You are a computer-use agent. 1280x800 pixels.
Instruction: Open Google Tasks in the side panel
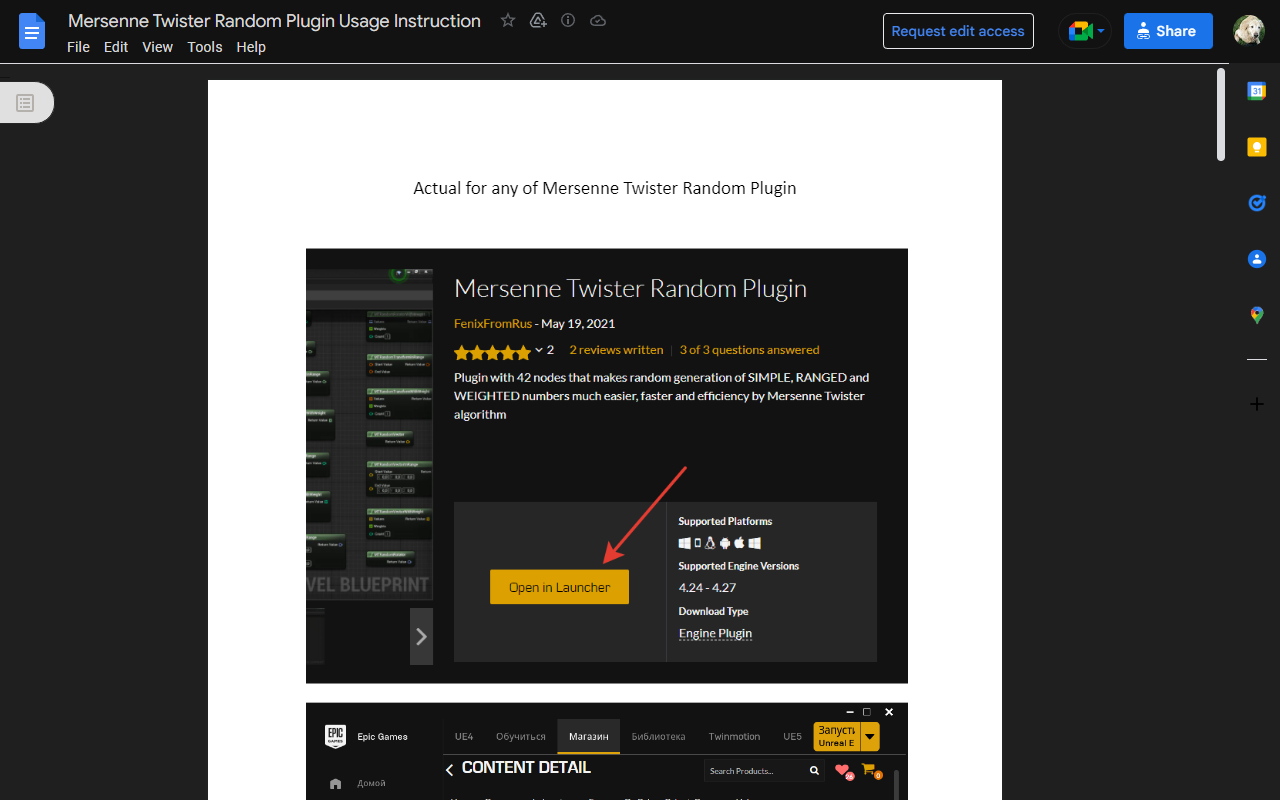click(x=1256, y=202)
